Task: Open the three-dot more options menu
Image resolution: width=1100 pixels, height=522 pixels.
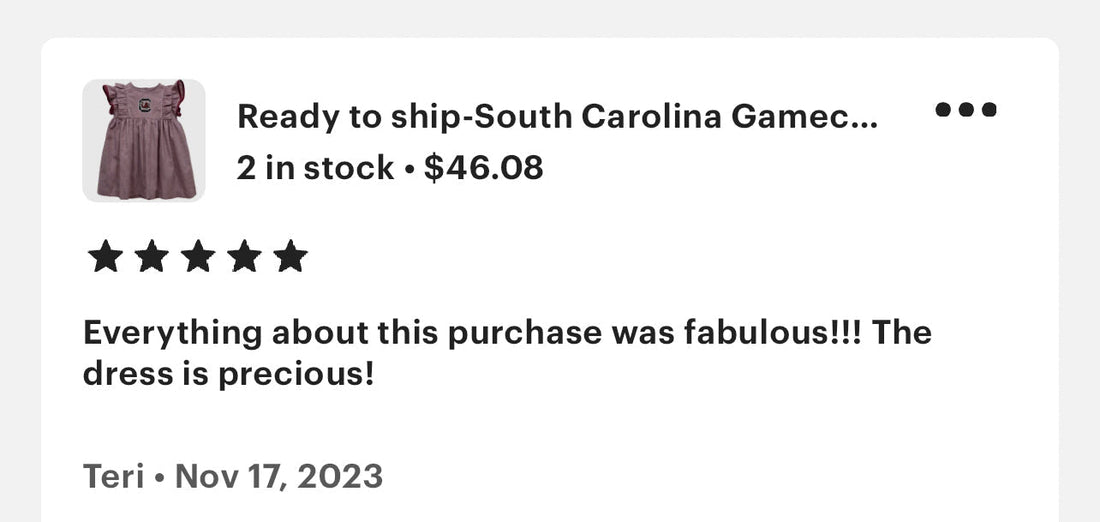Action: tap(965, 109)
